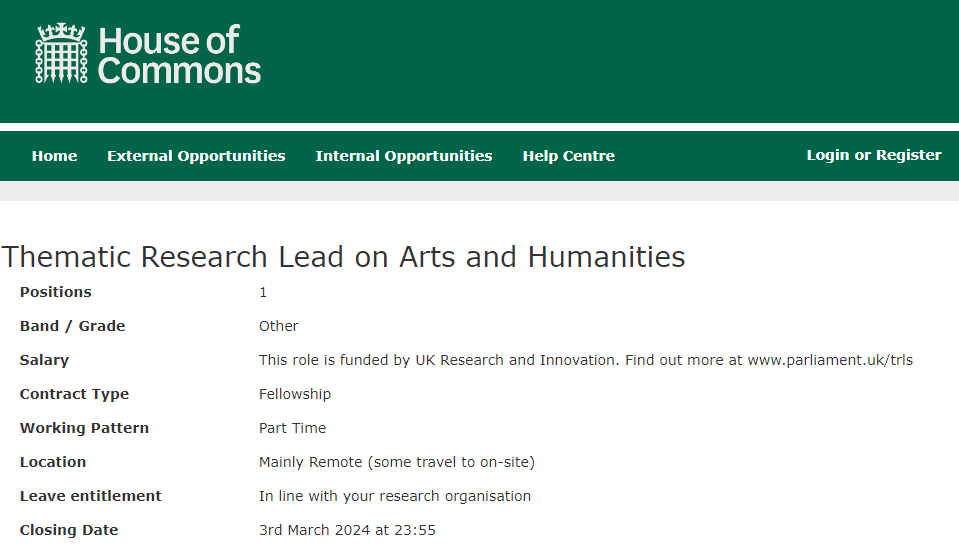Click the Salary field label
Screen dimensions: 959x548
44,360
